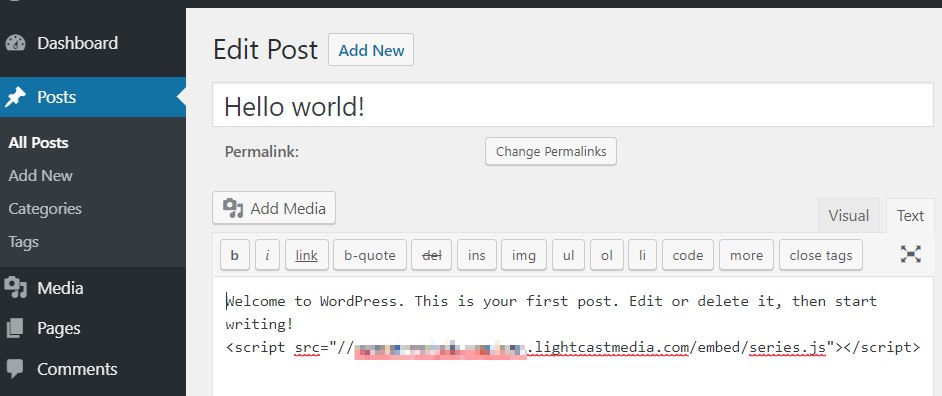Switch to the Text editor tab
This screenshot has width=942, height=396.
[x=910, y=216]
